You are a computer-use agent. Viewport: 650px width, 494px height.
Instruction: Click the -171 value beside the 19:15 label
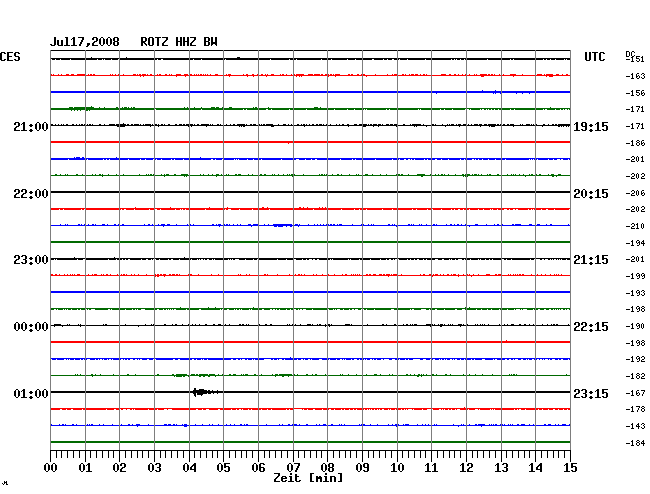(635, 126)
